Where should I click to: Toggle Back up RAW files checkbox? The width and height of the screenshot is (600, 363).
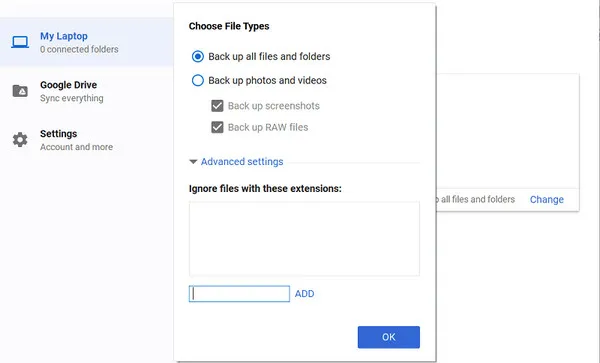[x=217, y=127]
